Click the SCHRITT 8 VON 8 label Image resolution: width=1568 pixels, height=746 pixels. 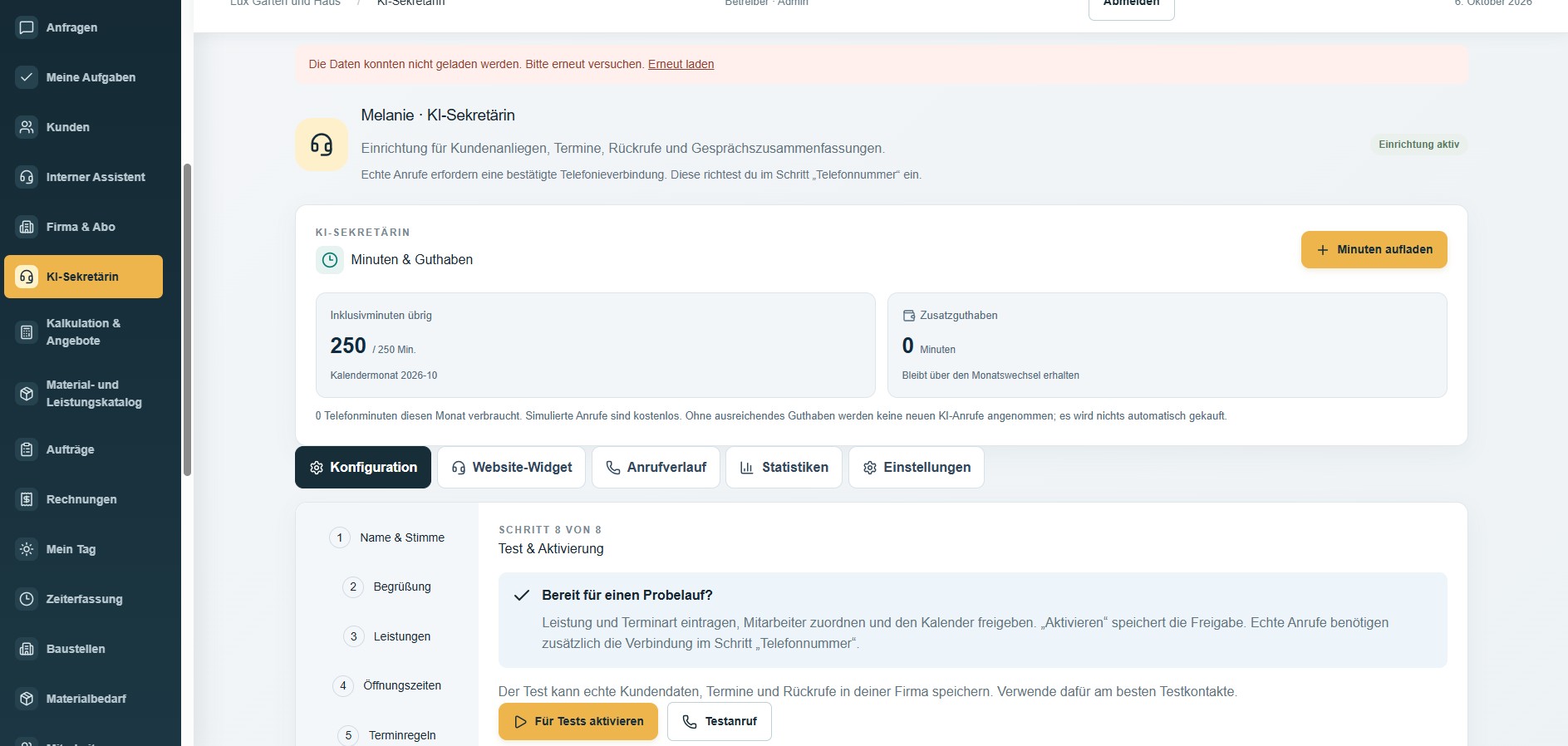click(550, 530)
